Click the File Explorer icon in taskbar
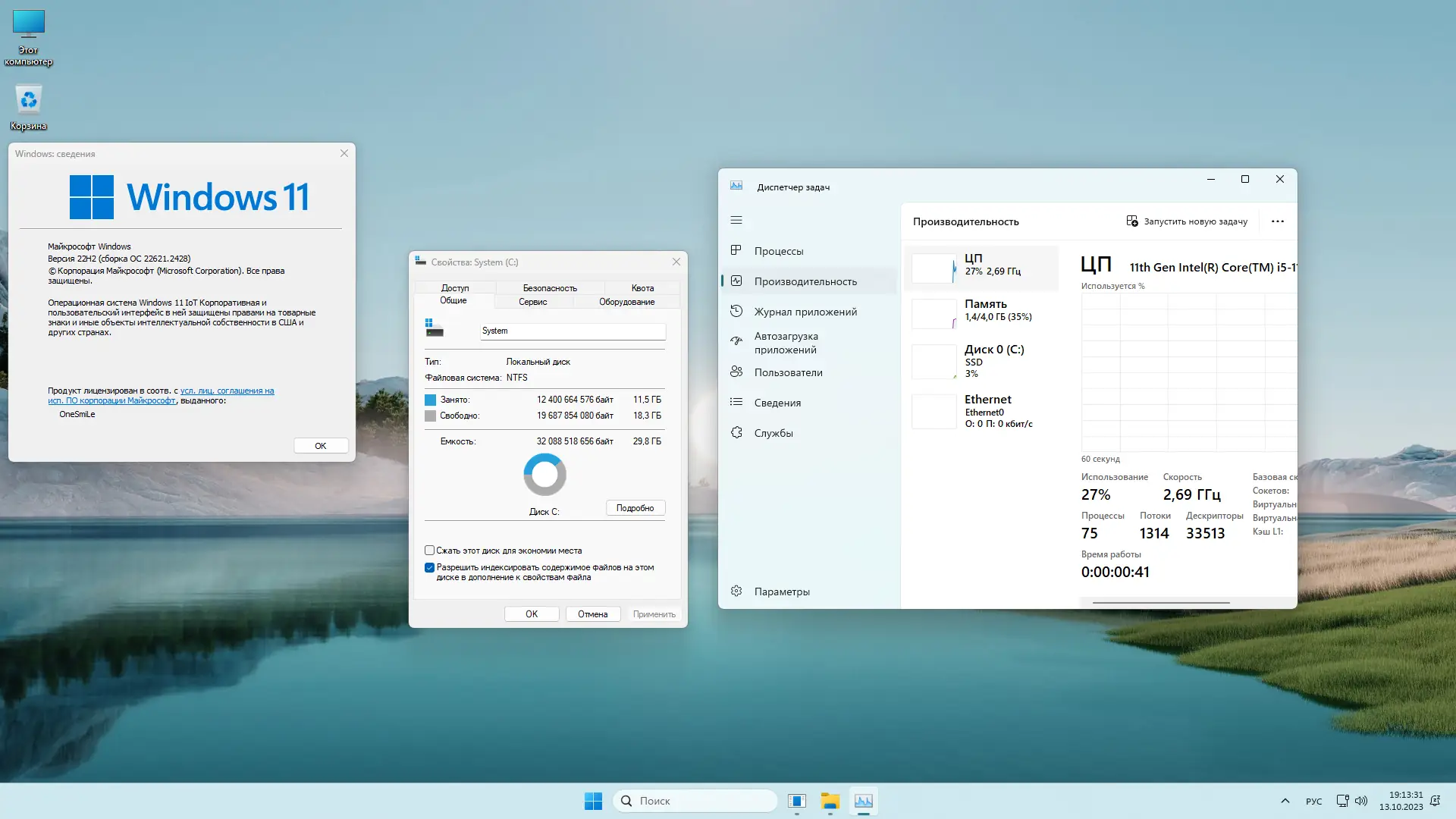1456x819 pixels. 830,801
